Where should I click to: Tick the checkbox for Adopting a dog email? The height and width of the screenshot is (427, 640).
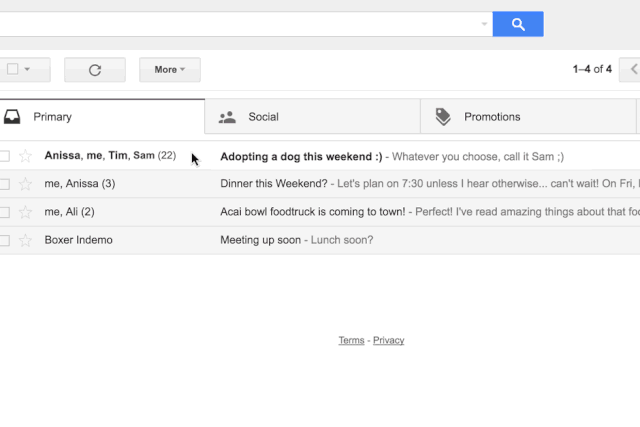coord(4,156)
